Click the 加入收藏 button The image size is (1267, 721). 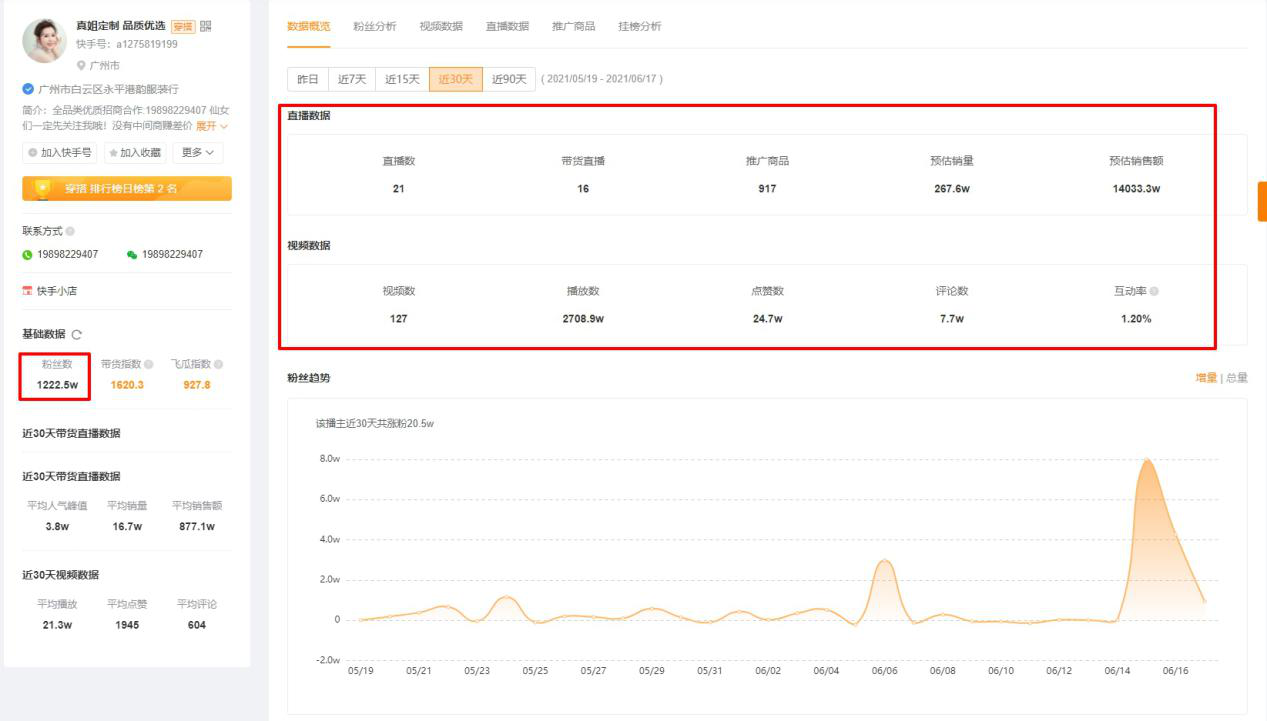coord(134,153)
